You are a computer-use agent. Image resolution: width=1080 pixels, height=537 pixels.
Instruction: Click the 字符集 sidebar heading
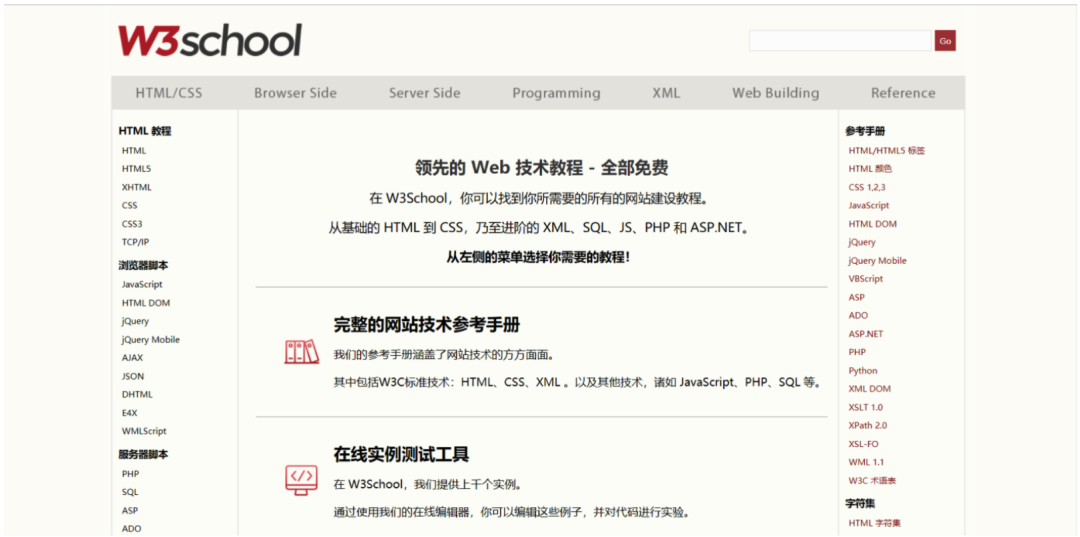tap(860, 504)
